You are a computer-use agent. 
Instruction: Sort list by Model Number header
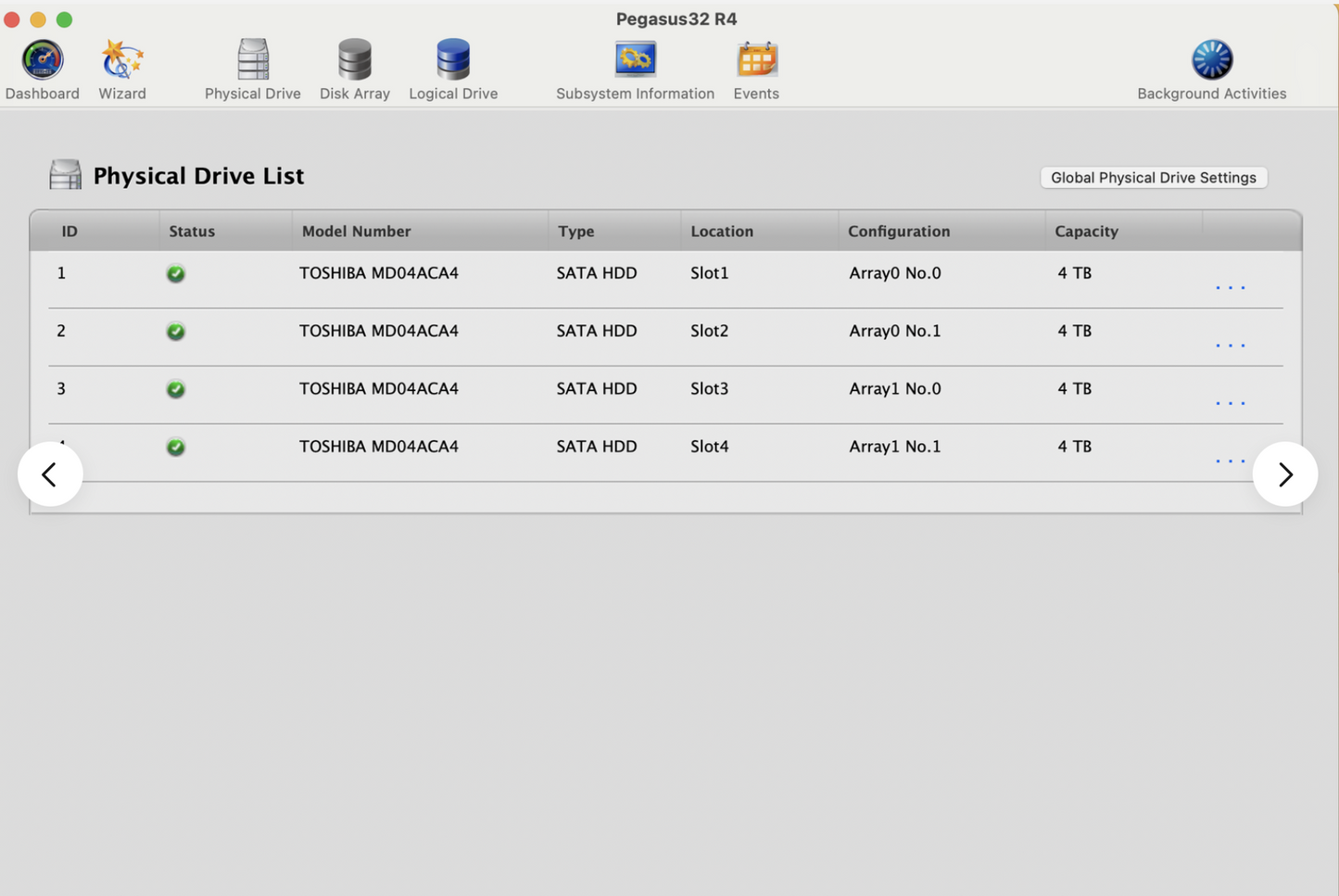point(356,232)
